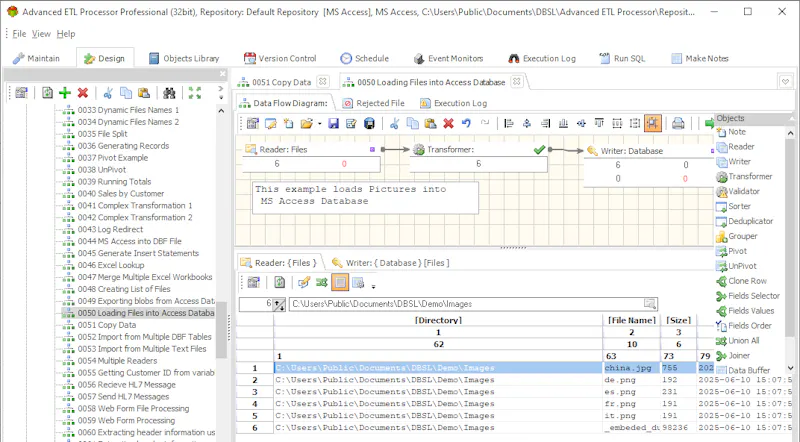Screen dimensions: 800x442
Task: Click the Transformer object in Objects panel
Action: coord(744,177)
